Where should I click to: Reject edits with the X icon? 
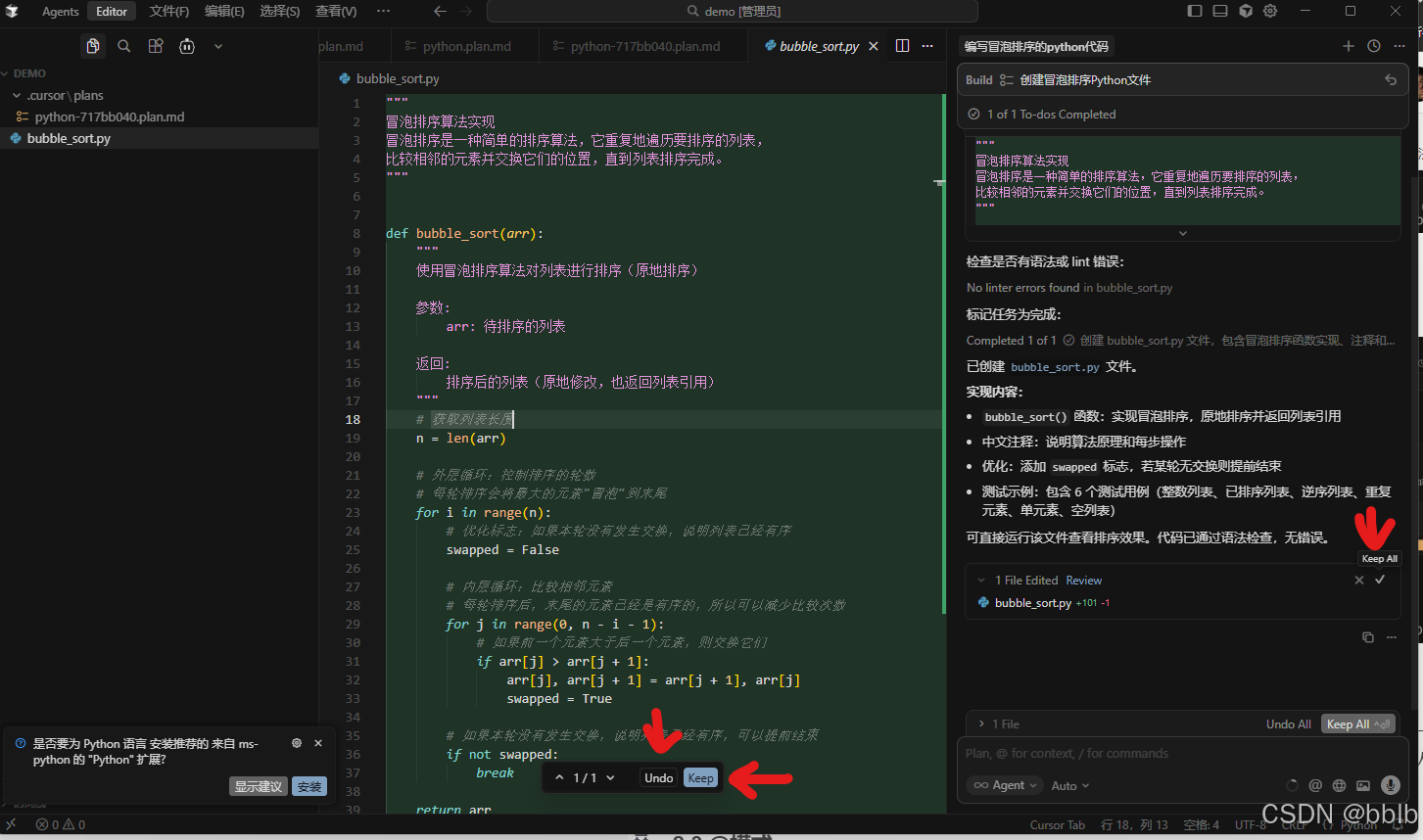point(1359,581)
